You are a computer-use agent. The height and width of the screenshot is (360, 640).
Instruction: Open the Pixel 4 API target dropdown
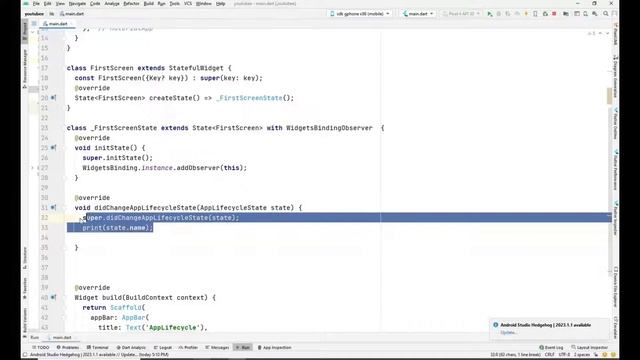click(461, 13)
